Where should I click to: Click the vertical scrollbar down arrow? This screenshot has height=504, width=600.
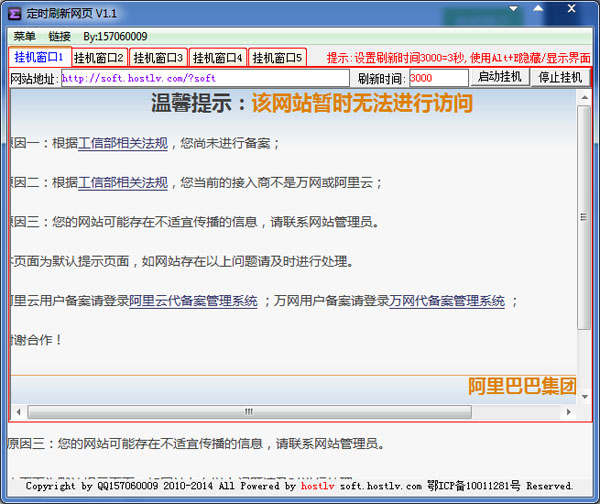[x=583, y=396]
